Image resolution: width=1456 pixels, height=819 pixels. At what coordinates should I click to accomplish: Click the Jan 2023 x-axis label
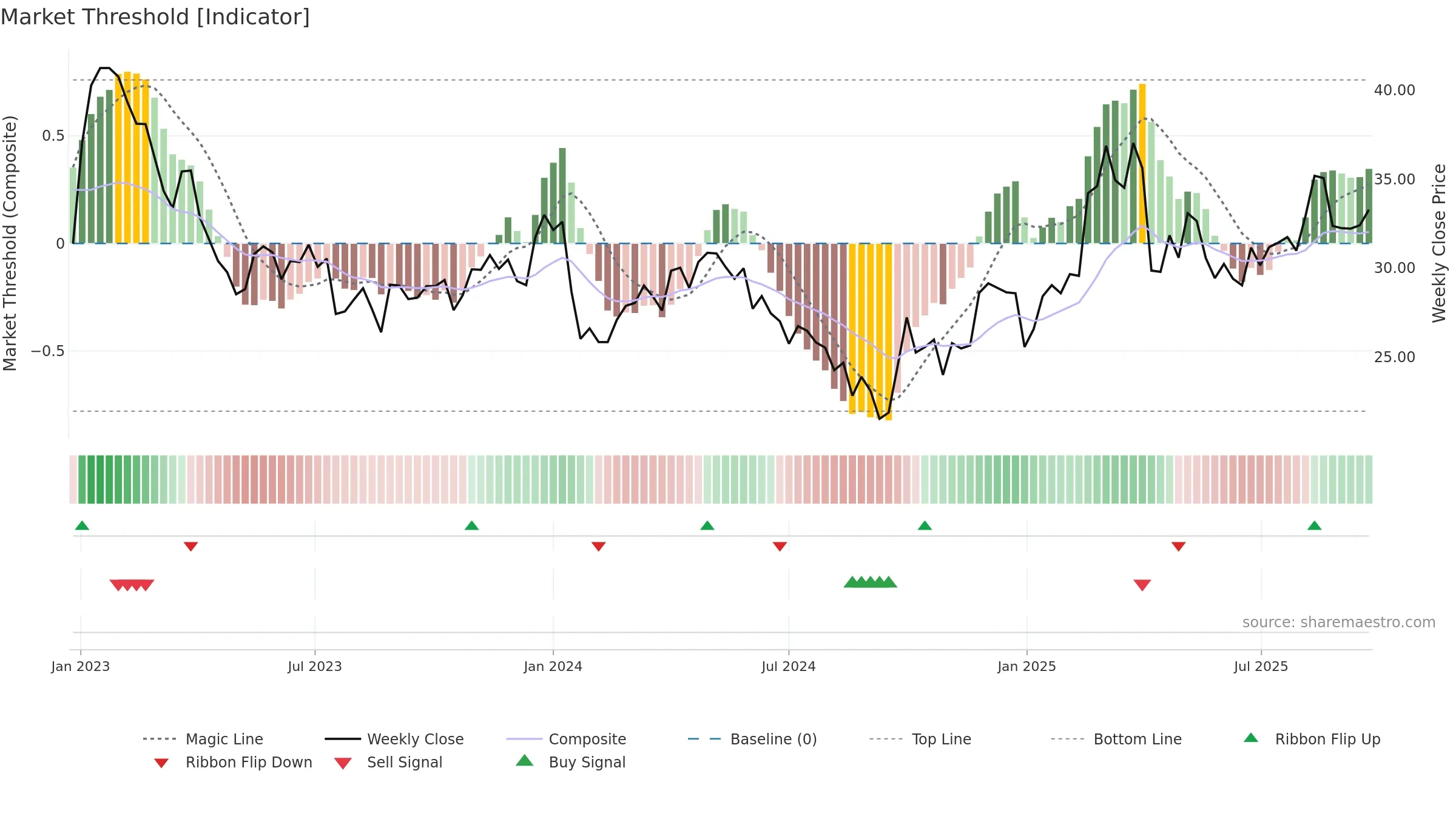pyautogui.click(x=81, y=667)
